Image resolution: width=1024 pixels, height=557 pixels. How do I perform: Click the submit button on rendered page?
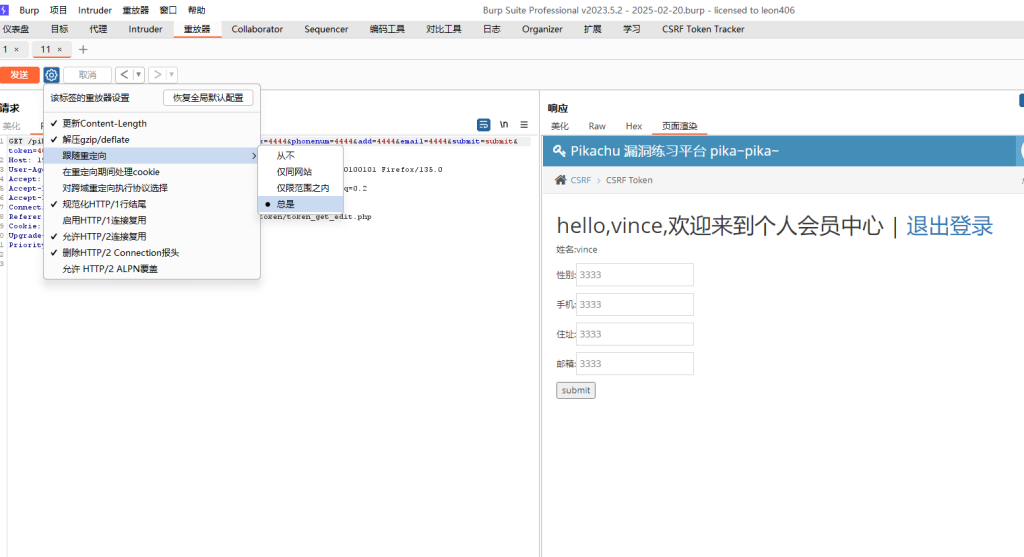click(x=575, y=390)
